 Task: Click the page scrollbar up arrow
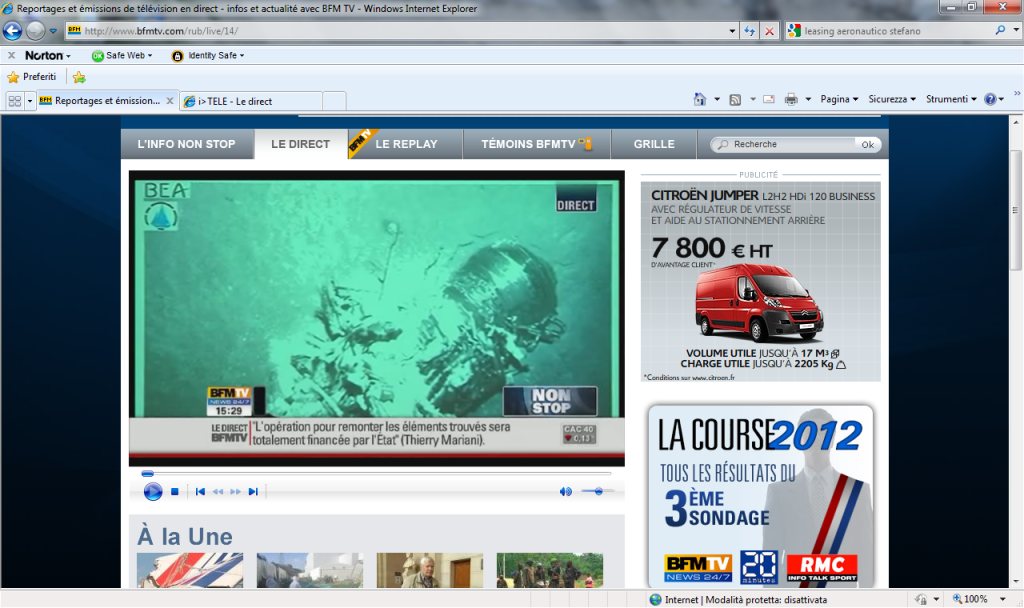[1016, 122]
